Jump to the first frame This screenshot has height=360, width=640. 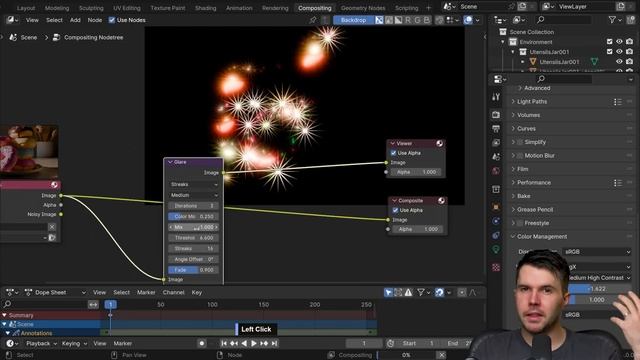[x=224, y=344]
